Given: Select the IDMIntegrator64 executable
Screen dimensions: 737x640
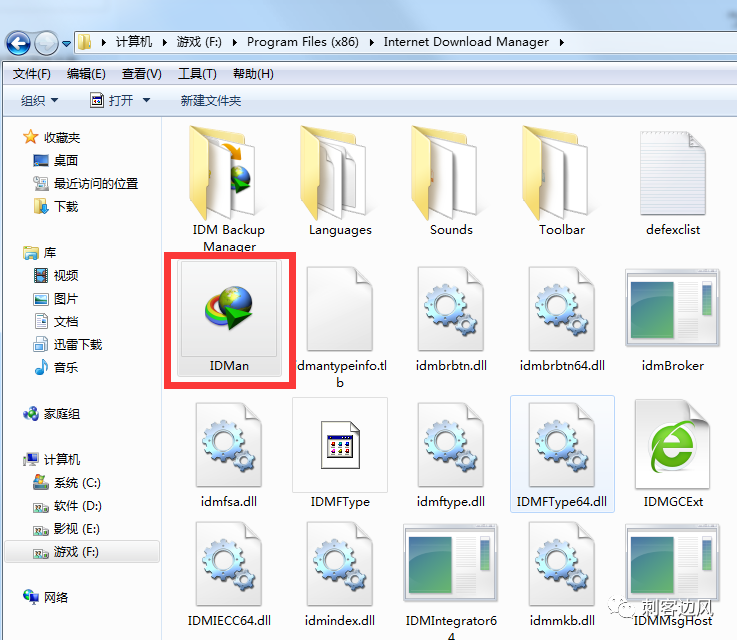Looking at the screenshot, I should [x=451, y=580].
